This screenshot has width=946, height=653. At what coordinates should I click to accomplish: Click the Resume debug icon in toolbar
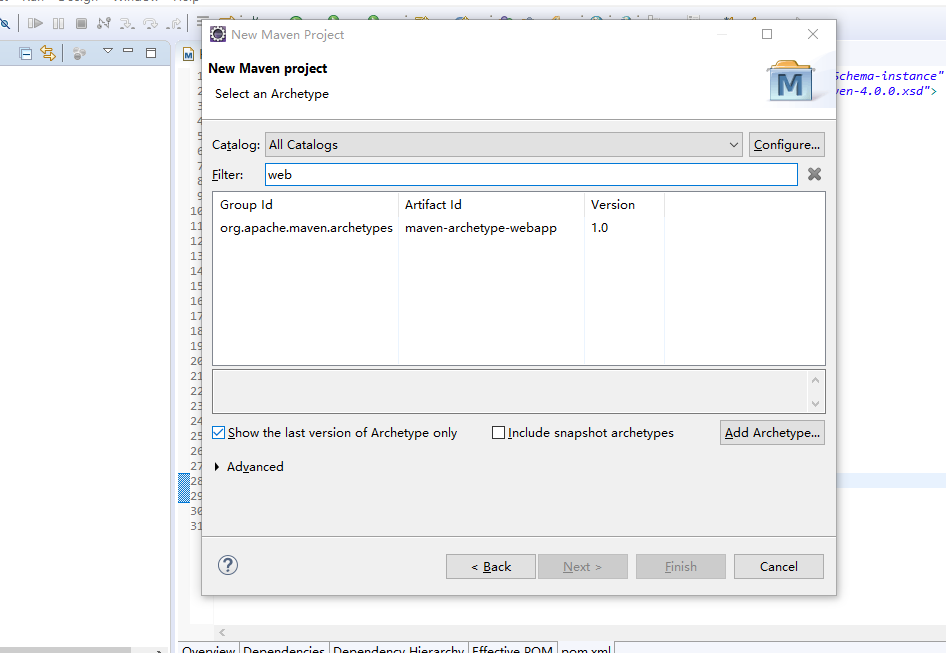tap(35, 24)
